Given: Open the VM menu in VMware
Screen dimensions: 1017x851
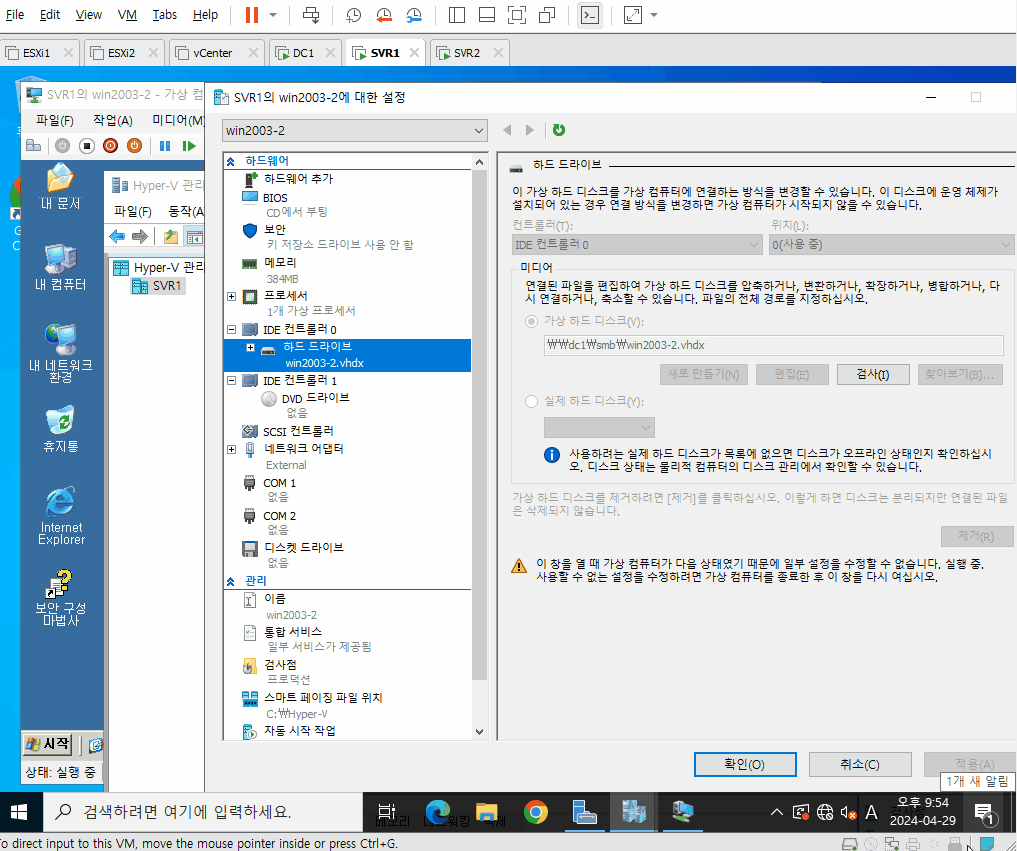Looking at the screenshot, I should pyautogui.click(x=127, y=15).
